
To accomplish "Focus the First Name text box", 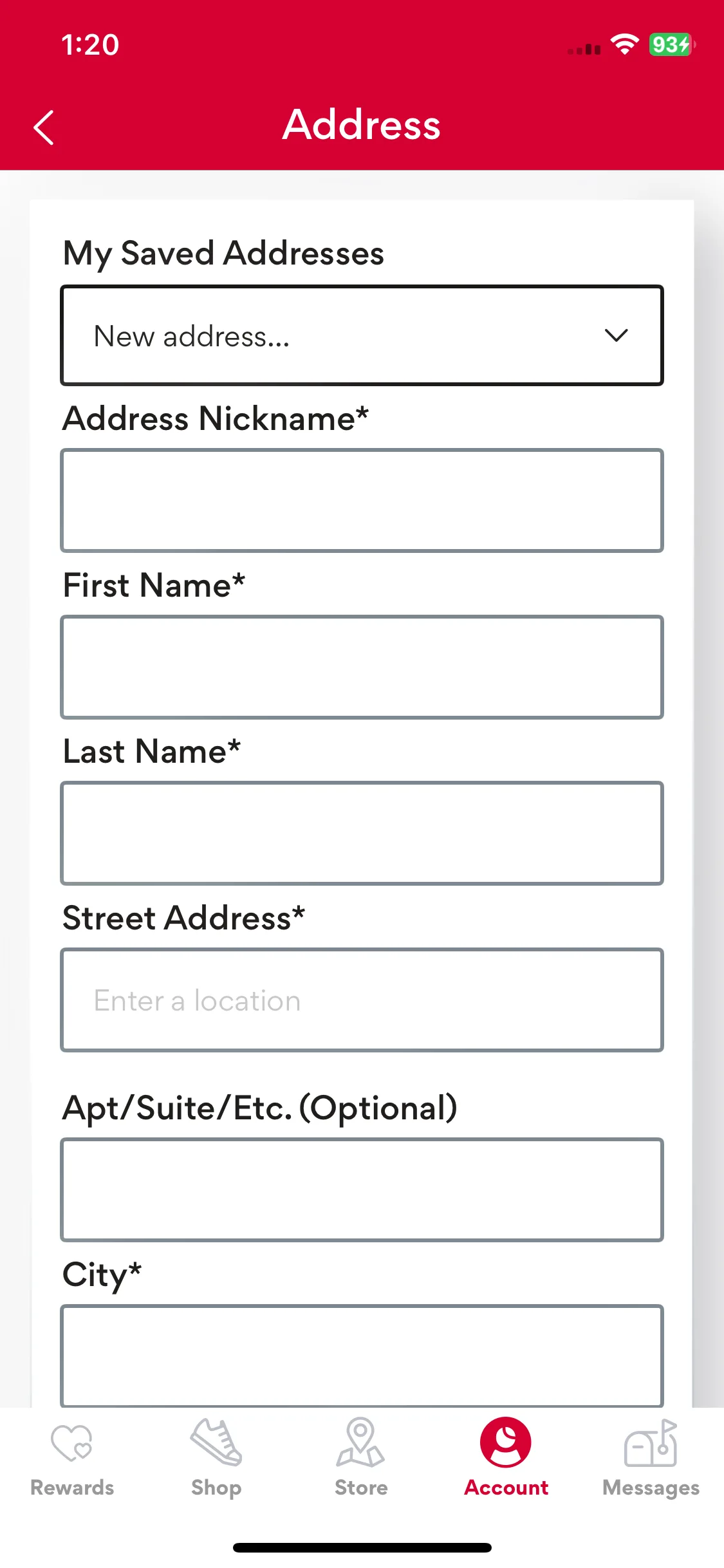I will [362, 667].
